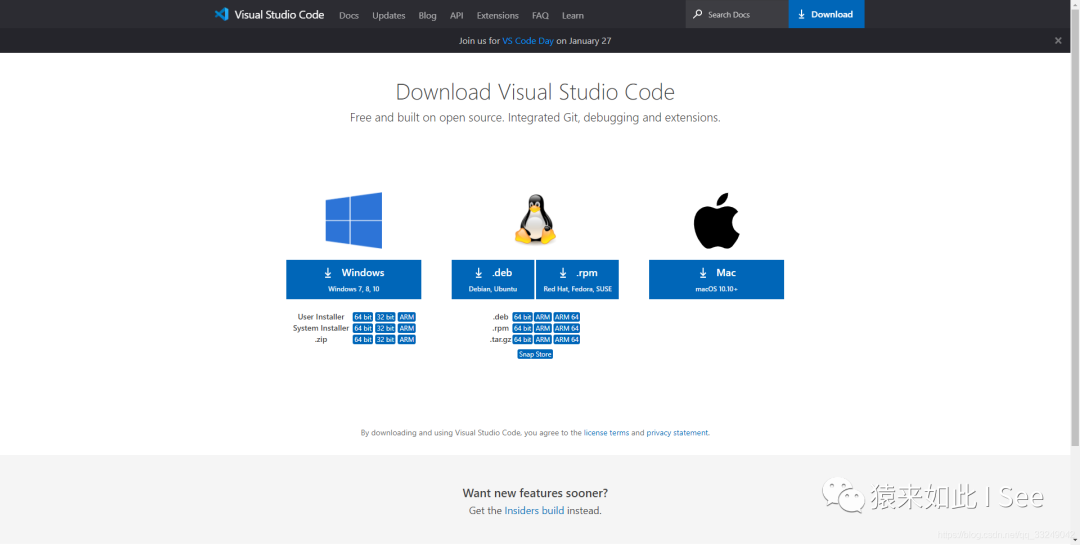
Task: Select Windows System Installer 32 bit
Action: [x=385, y=329]
